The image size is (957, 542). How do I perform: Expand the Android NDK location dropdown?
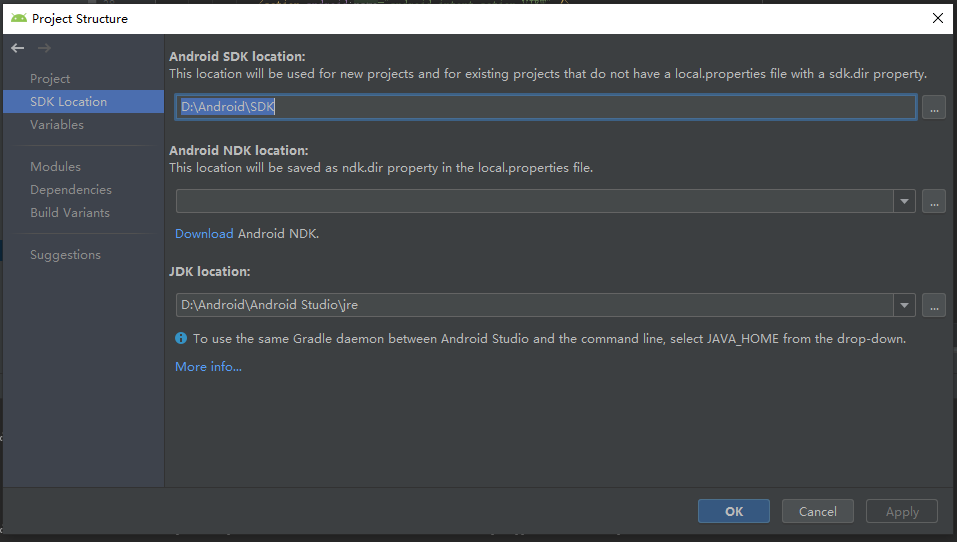pyautogui.click(x=905, y=201)
